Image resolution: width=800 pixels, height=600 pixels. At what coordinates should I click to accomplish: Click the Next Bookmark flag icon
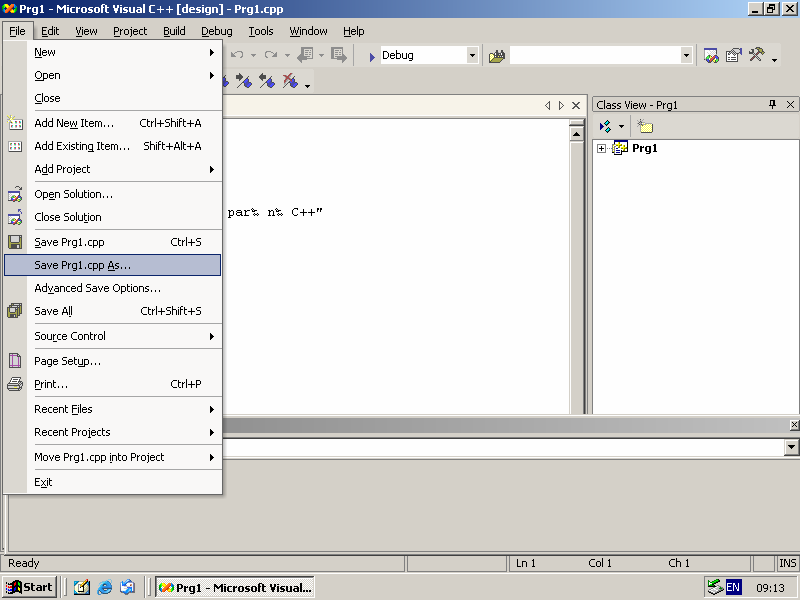[243, 80]
